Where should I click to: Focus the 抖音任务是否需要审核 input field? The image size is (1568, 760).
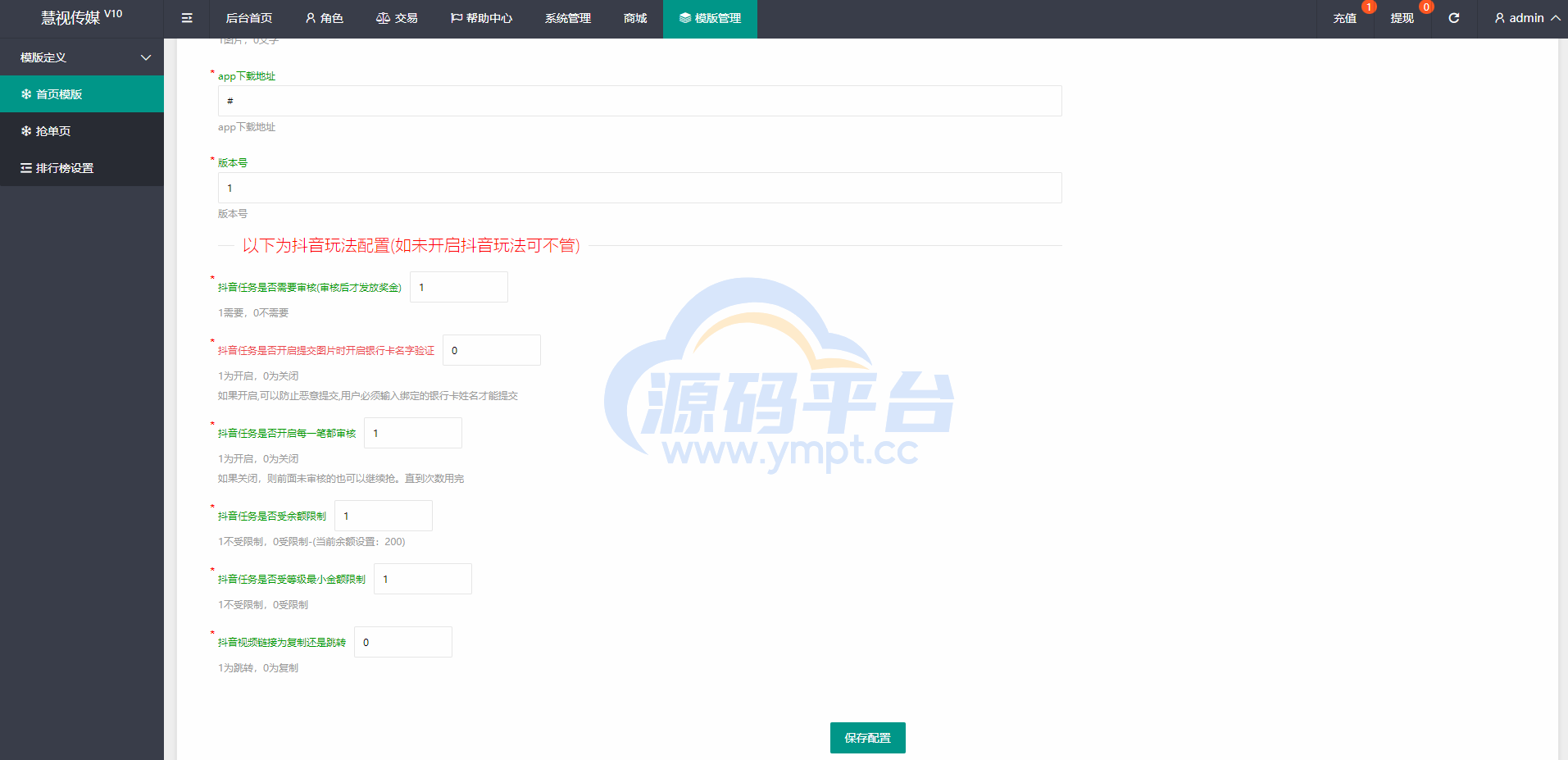pos(459,287)
